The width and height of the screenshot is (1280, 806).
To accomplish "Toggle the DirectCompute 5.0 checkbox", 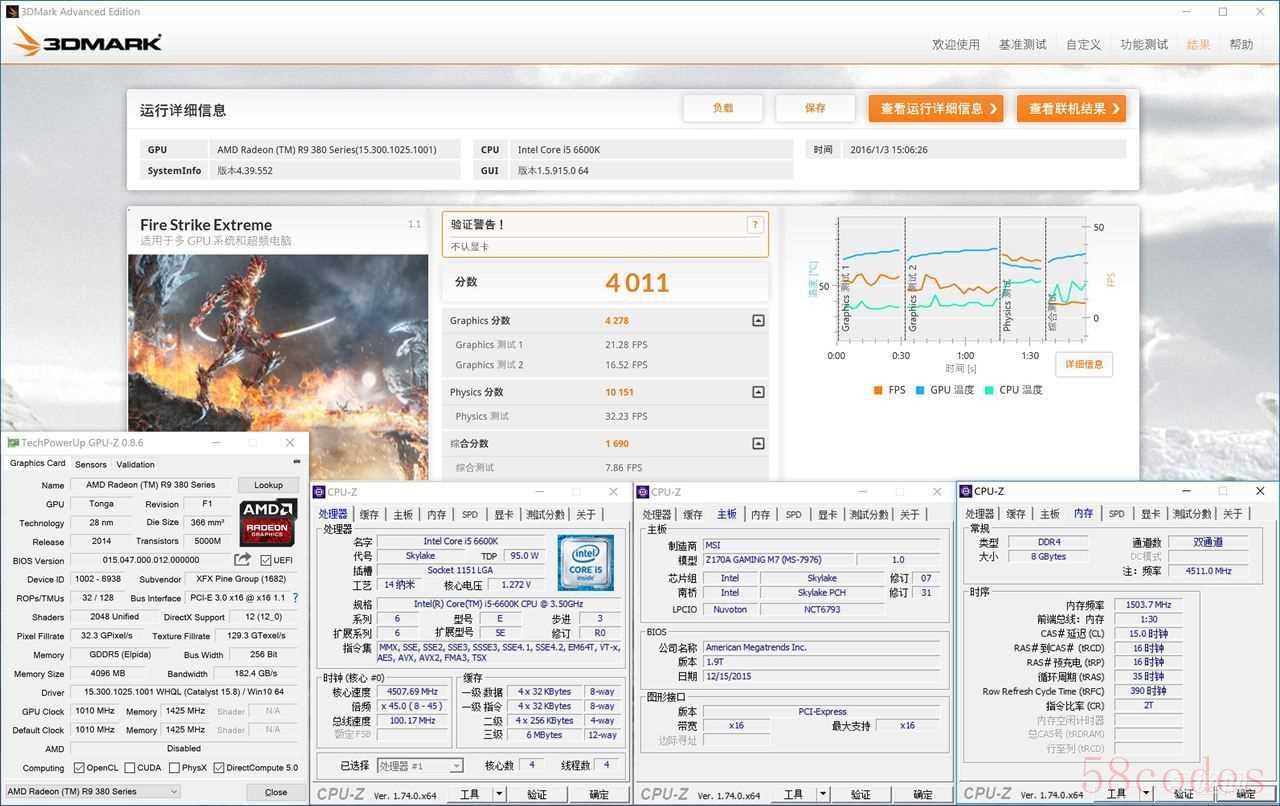I will [219, 768].
